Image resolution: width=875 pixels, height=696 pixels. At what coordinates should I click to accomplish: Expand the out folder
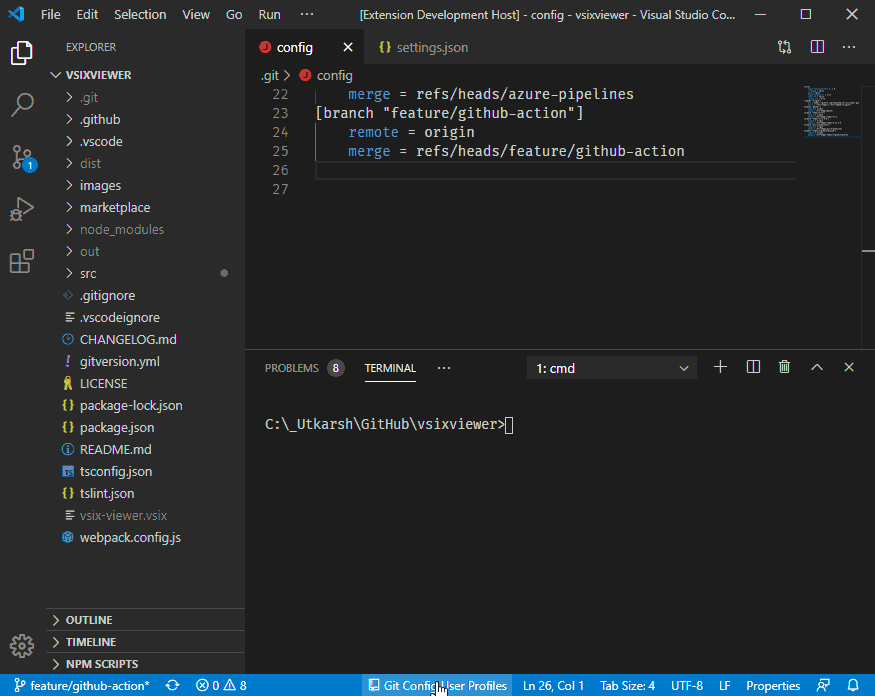pos(146,252)
